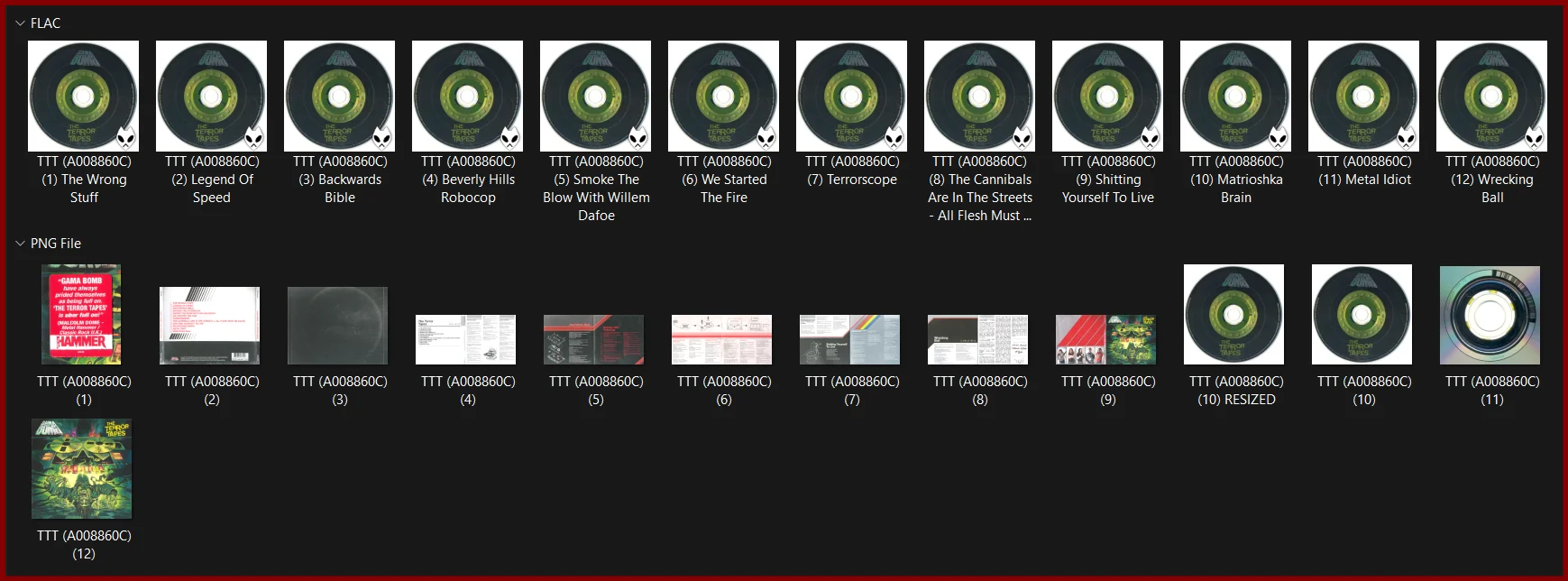1568x581 pixels.
Task: Select FLAC icon for (4) Beverly Hills Robocop
Action: [468, 96]
